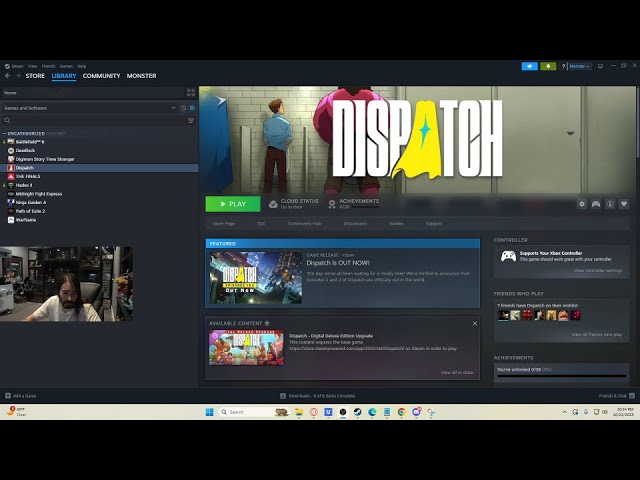Switch library to grid view icon
Viewport: 640px width, 480px height.
tap(191, 92)
